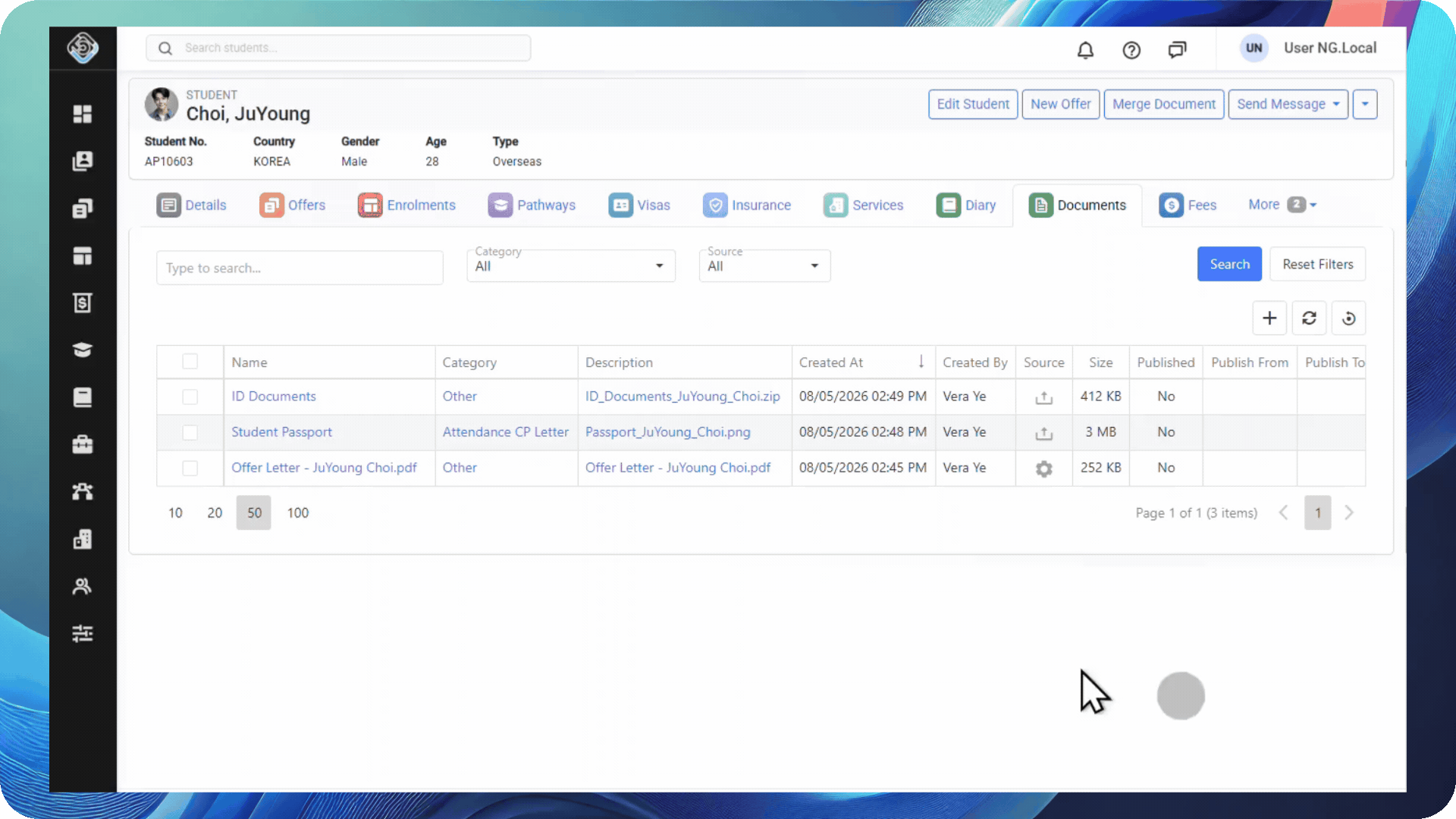Click the New Offer button
The image size is (1456, 819).
pyautogui.click(x=1060, y=104)
